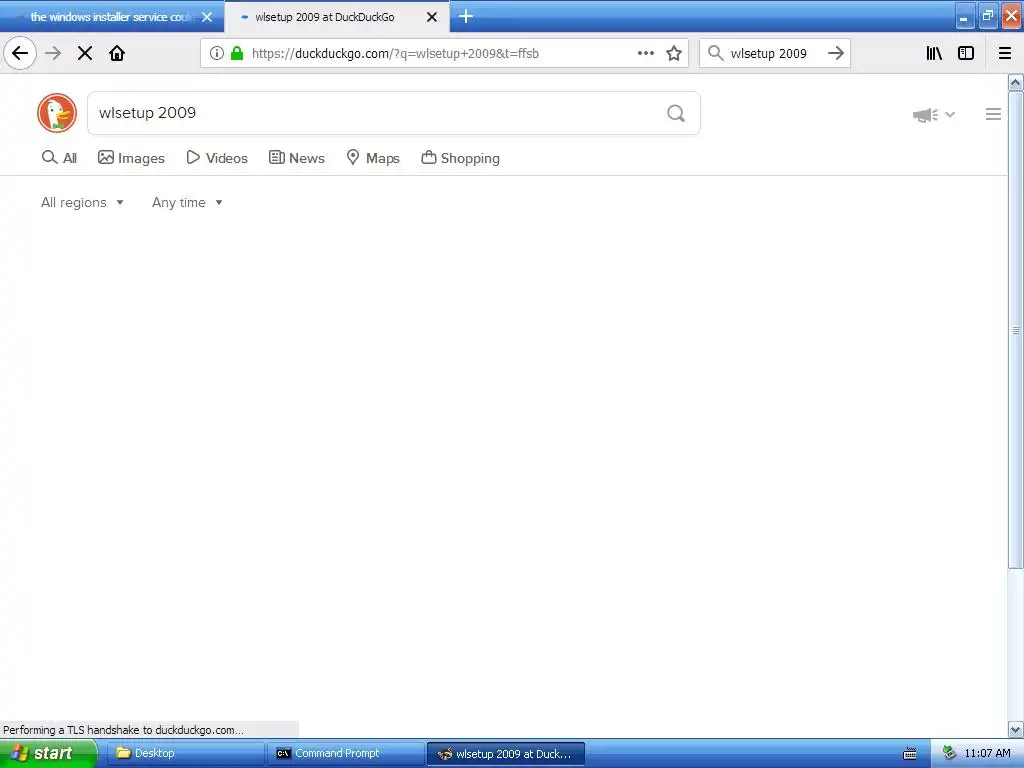Restore down the Firefox window
Image resolution: width=1024 pixels, height=768 pixels.
coord(988,16)
